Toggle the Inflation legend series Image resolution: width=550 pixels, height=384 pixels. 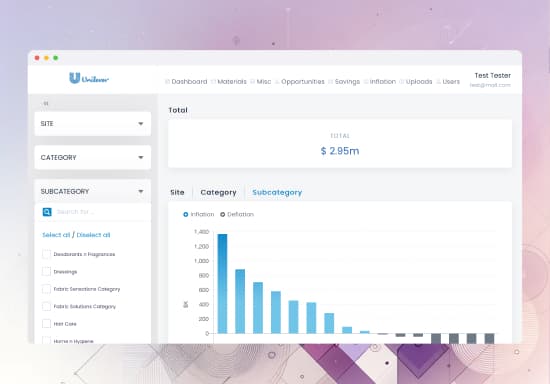[199, 214]
